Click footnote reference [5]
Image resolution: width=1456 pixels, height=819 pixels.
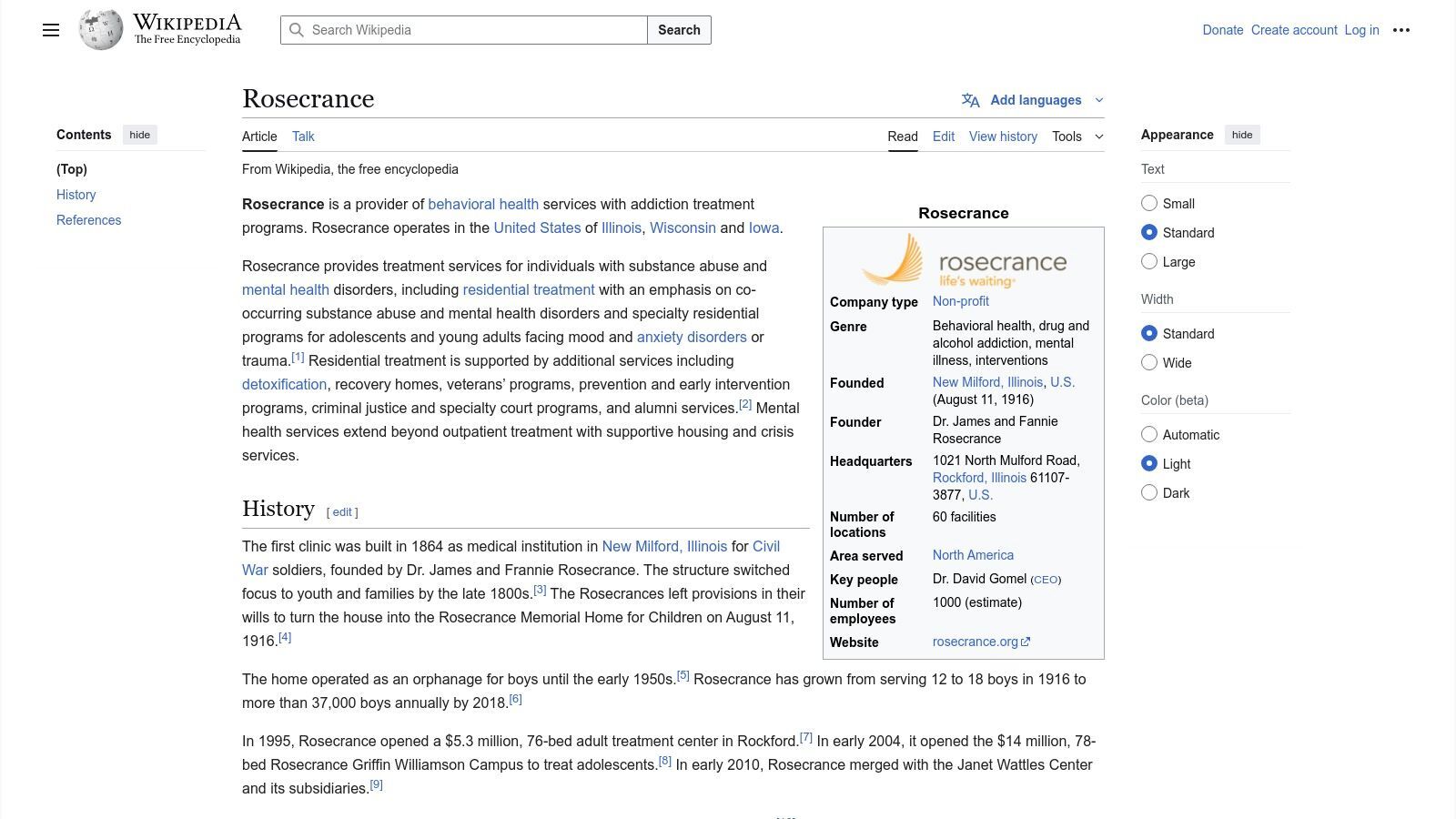(683, 675)
